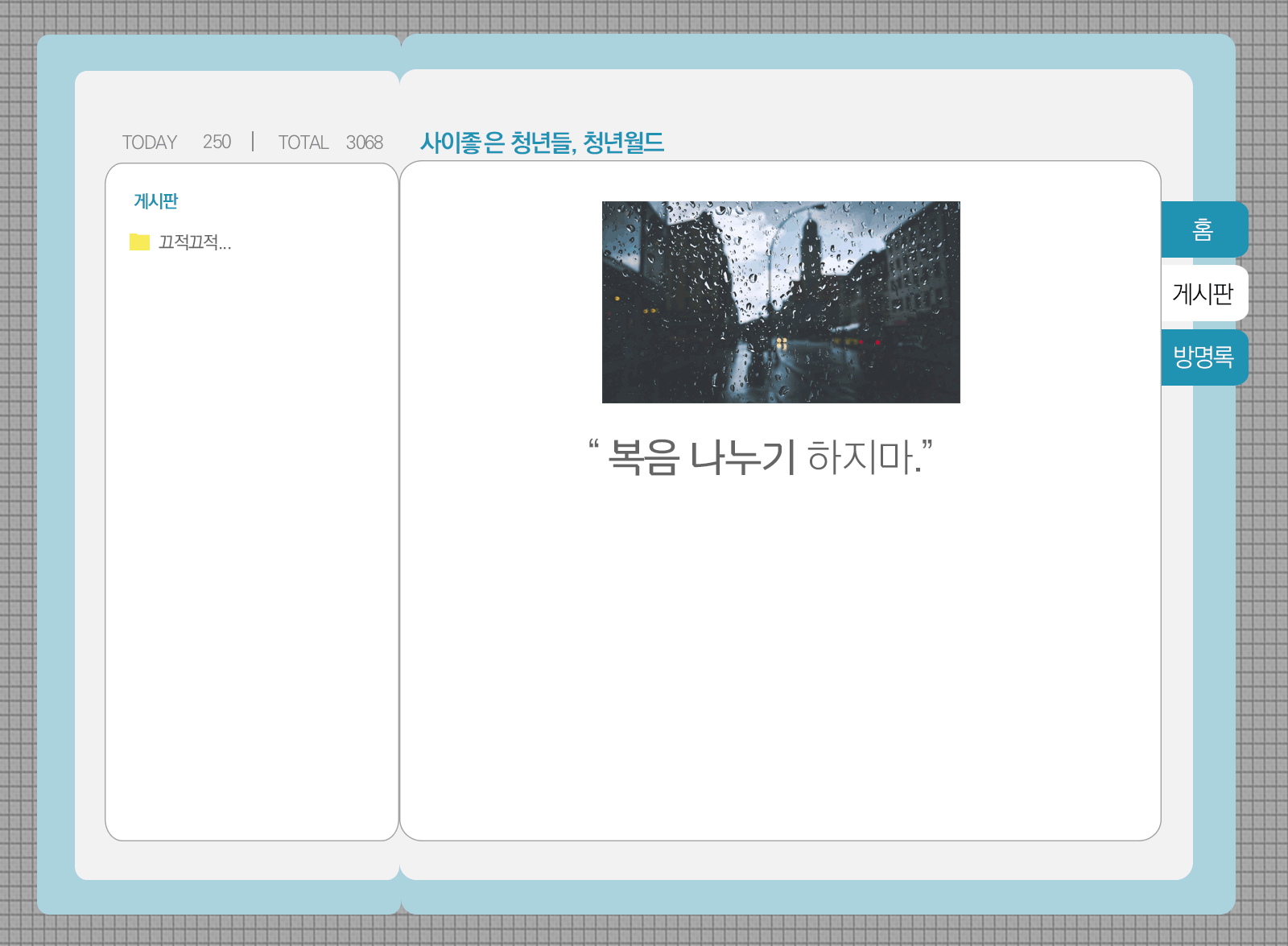Image resolution: width=1288 pixels, height=946 pixels.
Task: Click the TODAY label
Action: click(x=149, y=143)
